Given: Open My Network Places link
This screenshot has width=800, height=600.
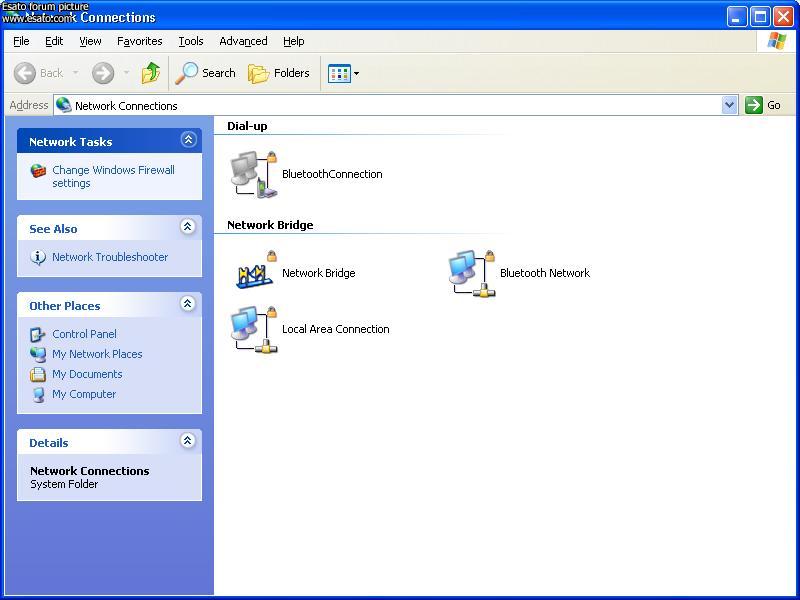Looking at the screenshot, I should [x=97, y=354].
